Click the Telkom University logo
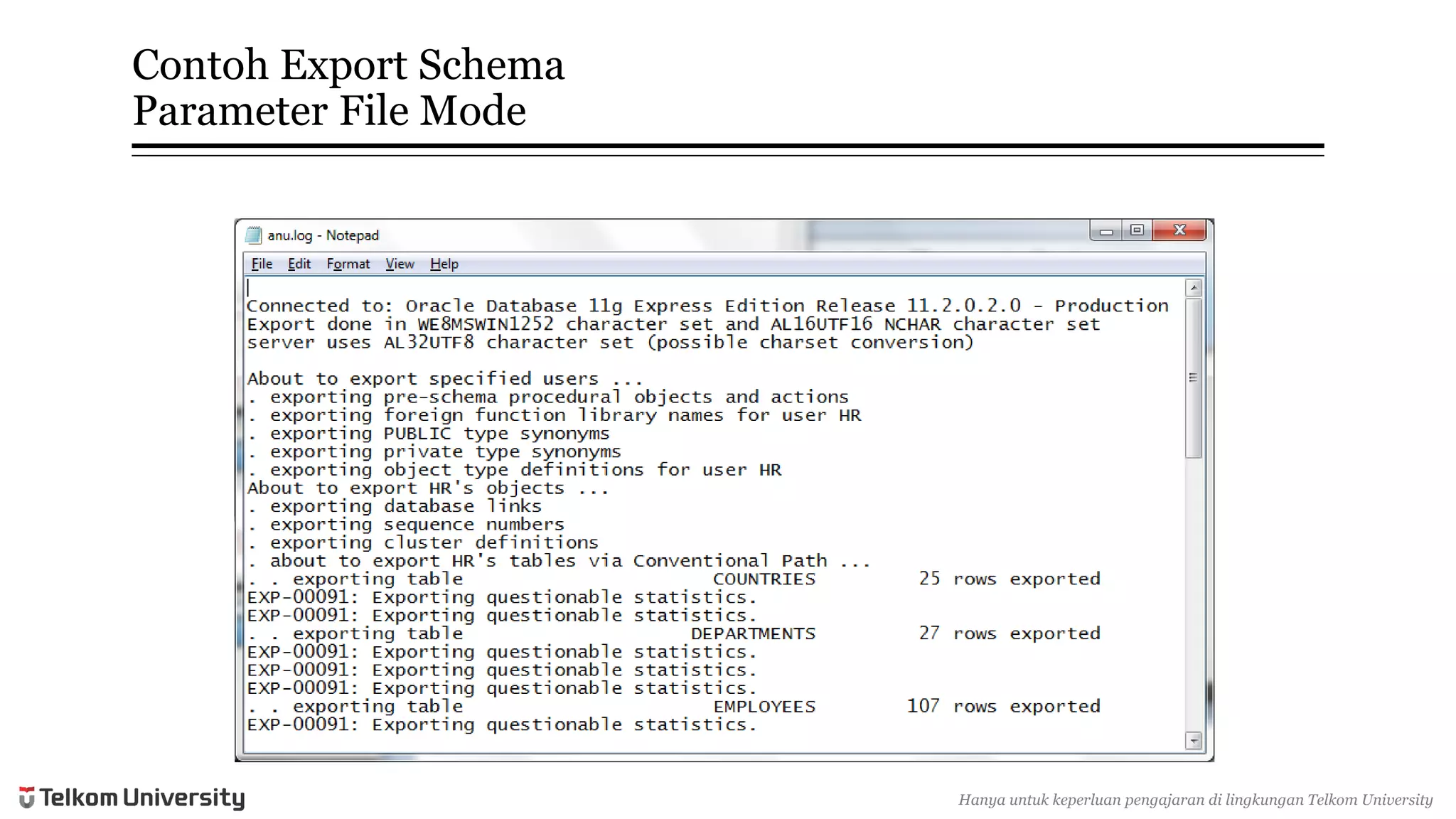This screenshot has height=819, width=1456. (132, 798)
